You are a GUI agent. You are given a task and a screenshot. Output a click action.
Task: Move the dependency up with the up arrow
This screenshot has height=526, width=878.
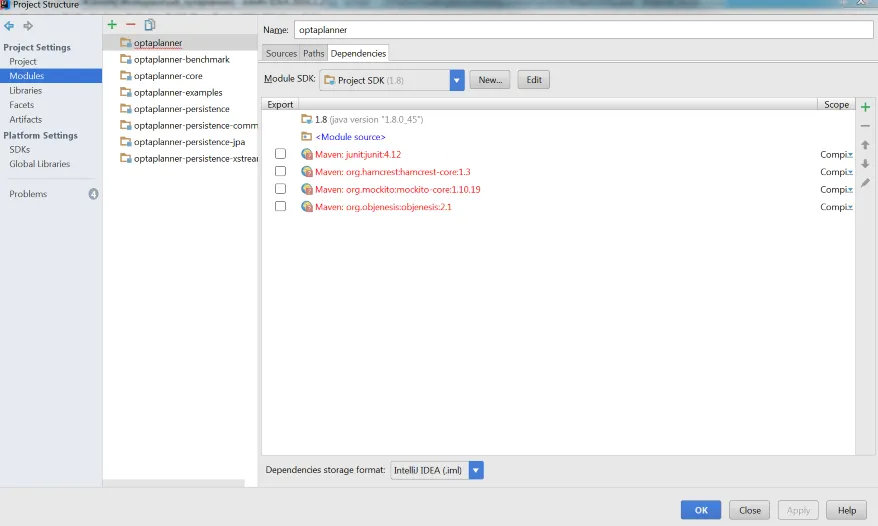tap(865, 145)
